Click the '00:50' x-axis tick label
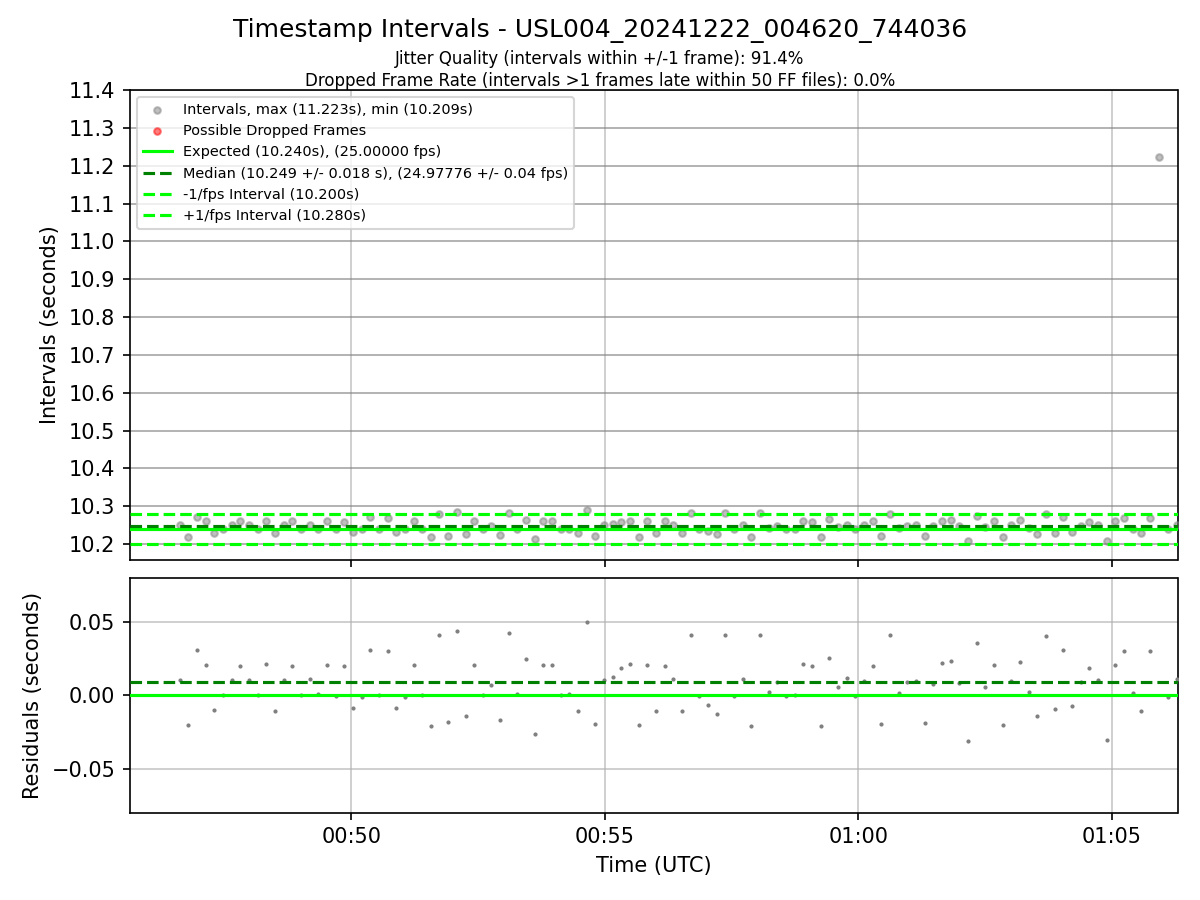This screenshot has width=1200, height=900. pos(350,834)
